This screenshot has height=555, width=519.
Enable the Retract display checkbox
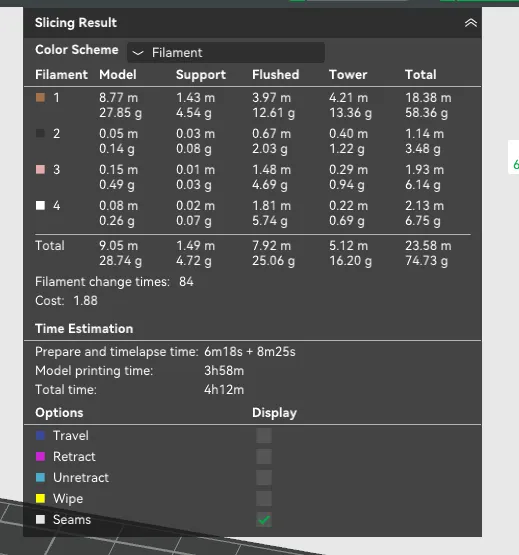(264, 457)
